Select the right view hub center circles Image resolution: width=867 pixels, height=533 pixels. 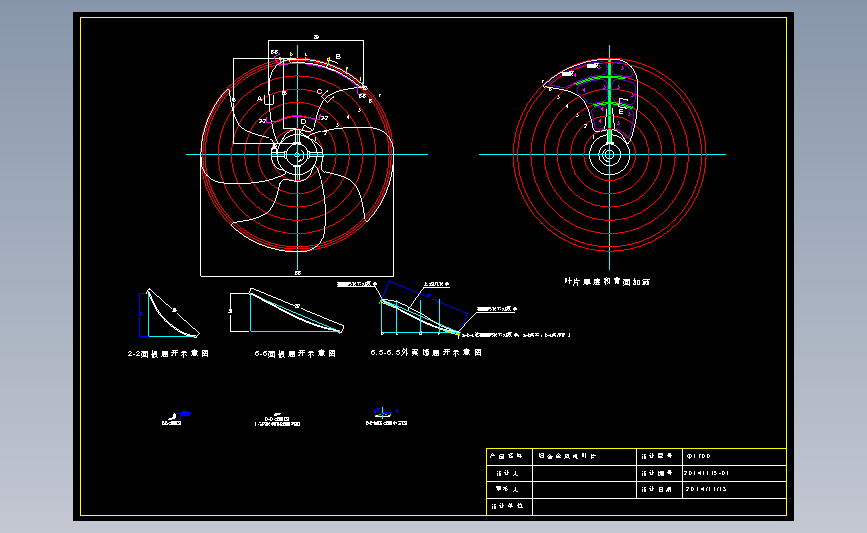pos(609,155)
